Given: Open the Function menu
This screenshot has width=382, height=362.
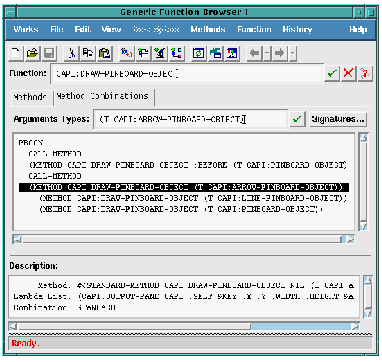Looking at the screenshot, I should [x=254, y=29].
